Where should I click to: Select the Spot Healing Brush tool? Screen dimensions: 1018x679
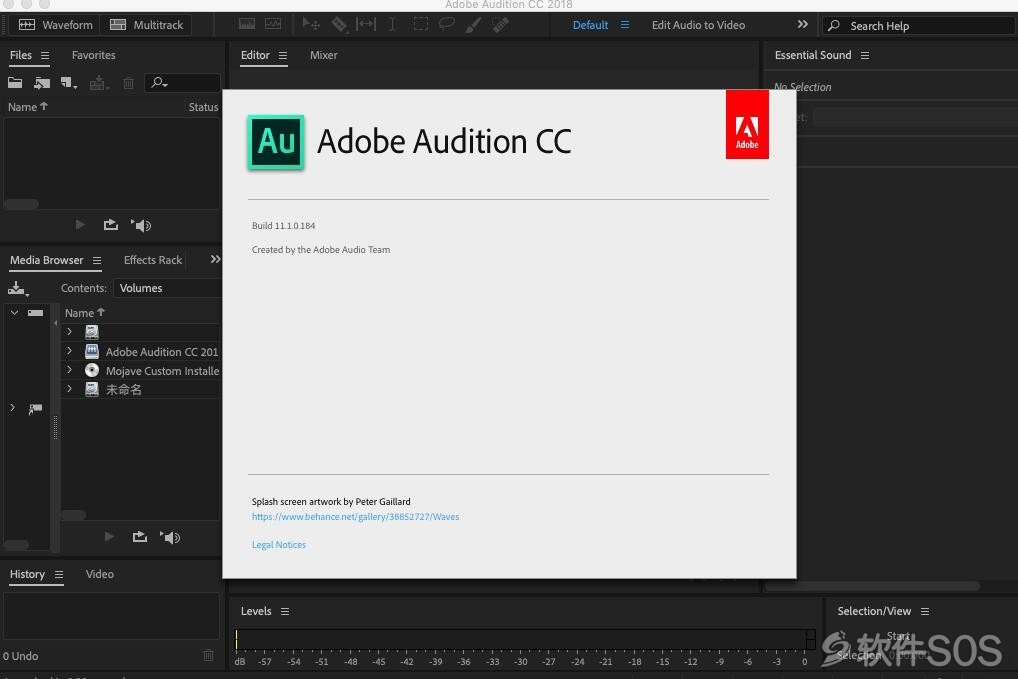pos(501,25)
